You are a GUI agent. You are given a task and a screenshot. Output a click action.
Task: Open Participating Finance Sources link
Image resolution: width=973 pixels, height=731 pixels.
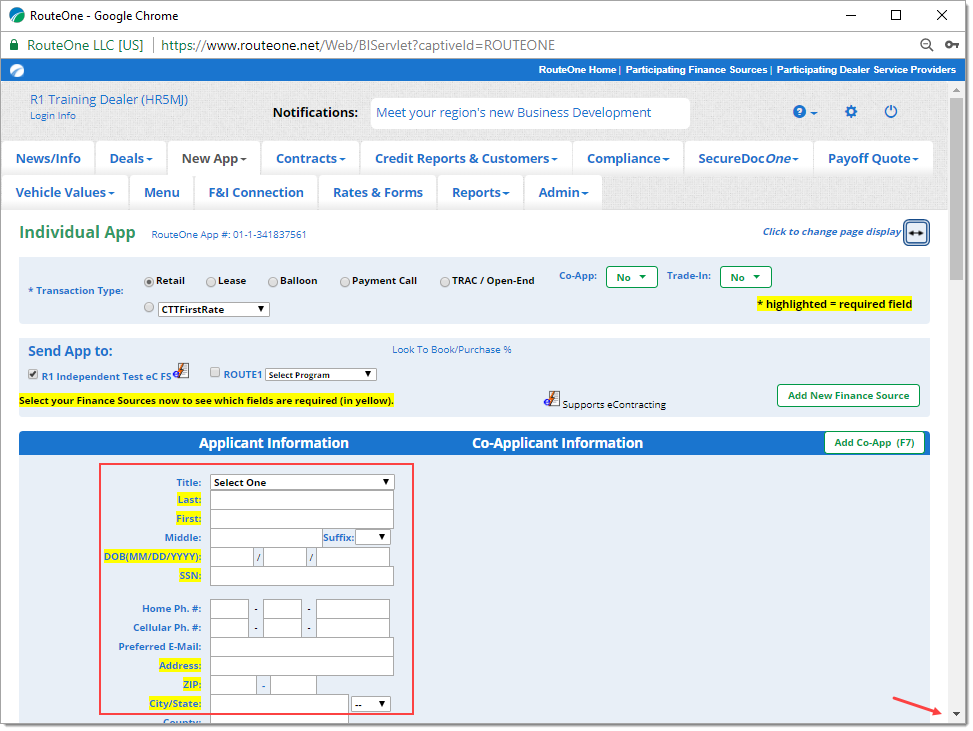click(x=696, y=70)
